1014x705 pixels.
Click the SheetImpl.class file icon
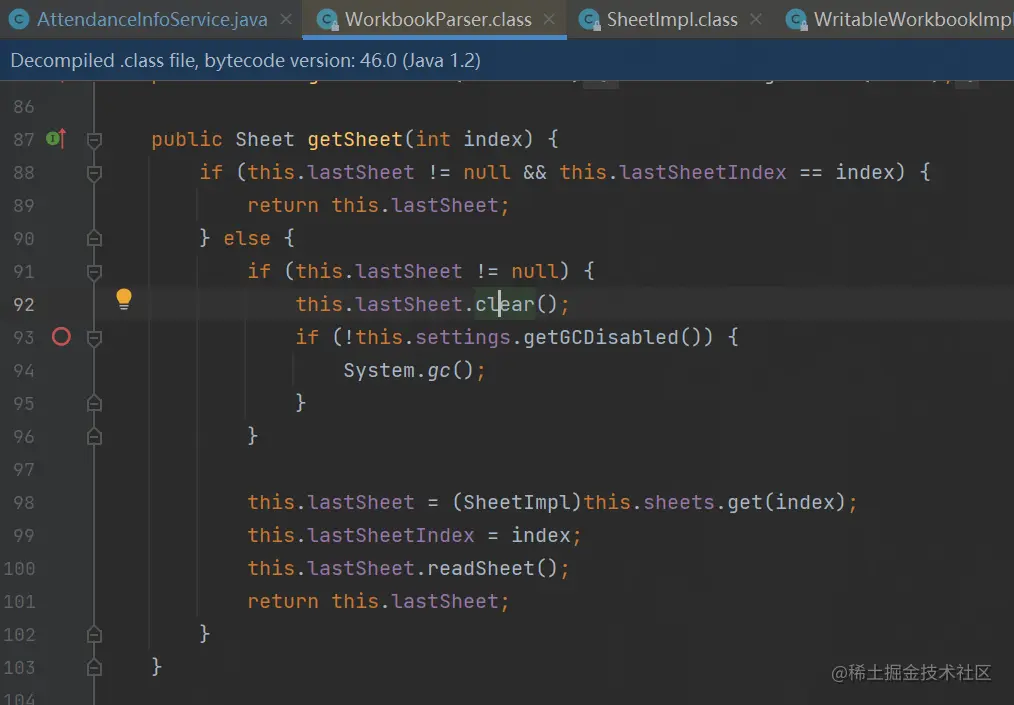pyautogui.click(x=589, y=20)
